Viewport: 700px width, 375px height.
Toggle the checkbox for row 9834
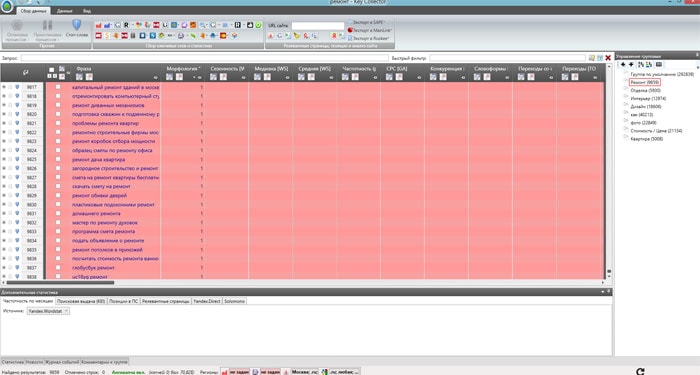coord(58,241)
